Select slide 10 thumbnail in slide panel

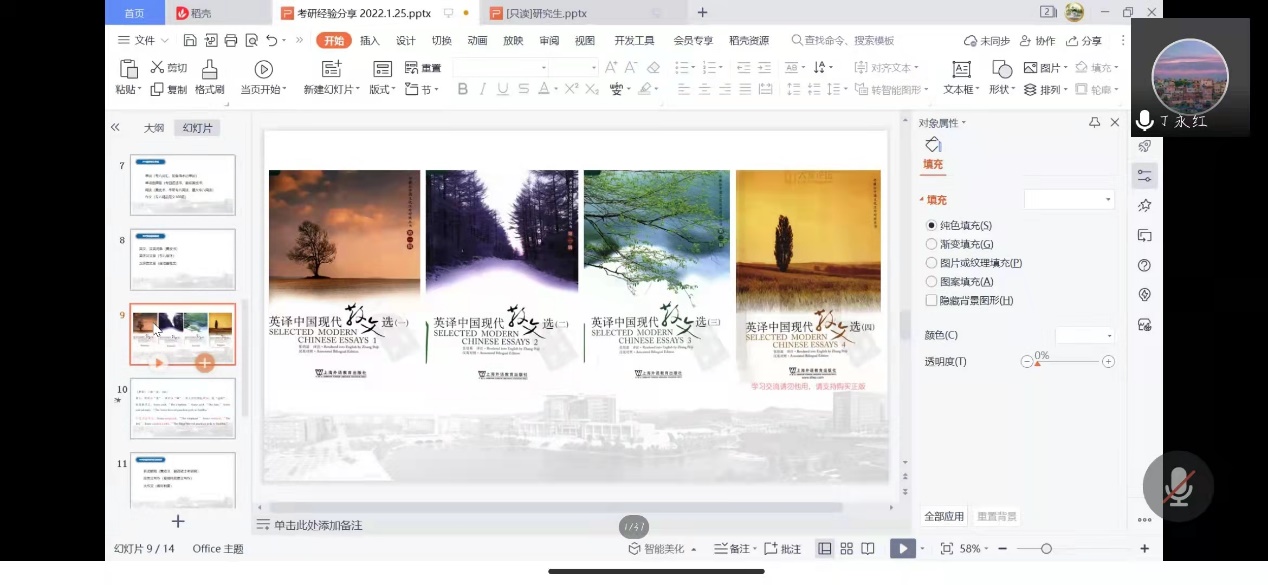[183, 408]
